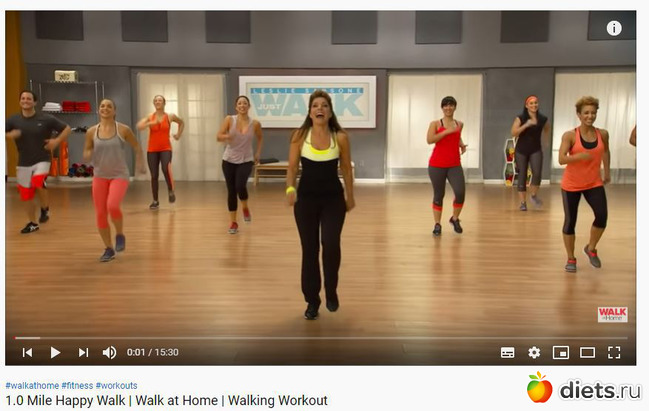Play the walking workout video
The height and width of the screenshot is (411, 649).
coord(55,352)
